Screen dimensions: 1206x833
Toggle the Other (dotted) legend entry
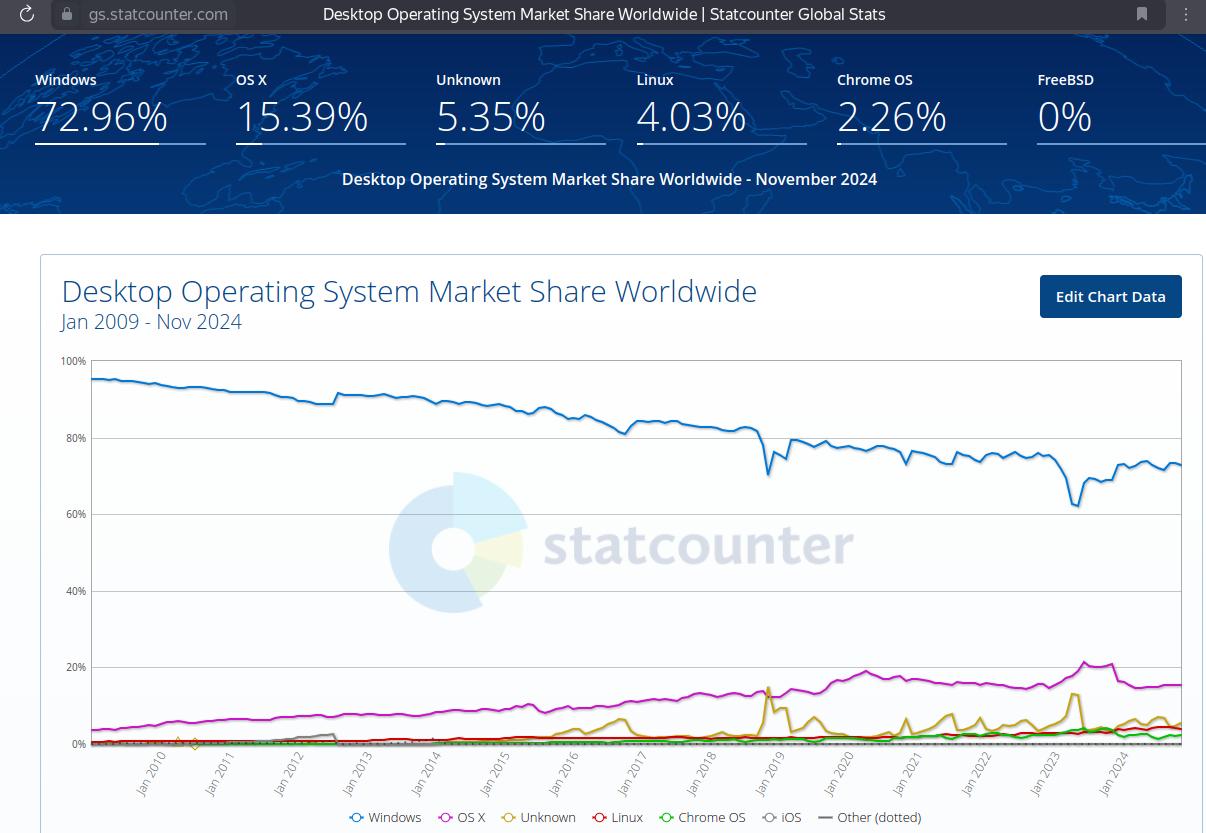pyautogui.click(x=869, y=817)
